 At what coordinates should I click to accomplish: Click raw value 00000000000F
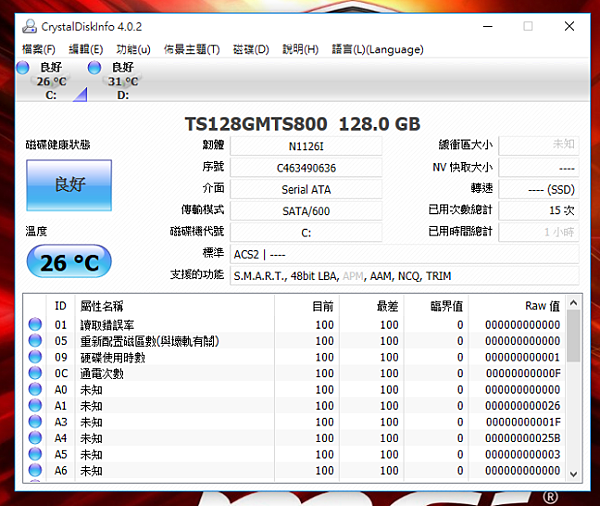(523, 373)
